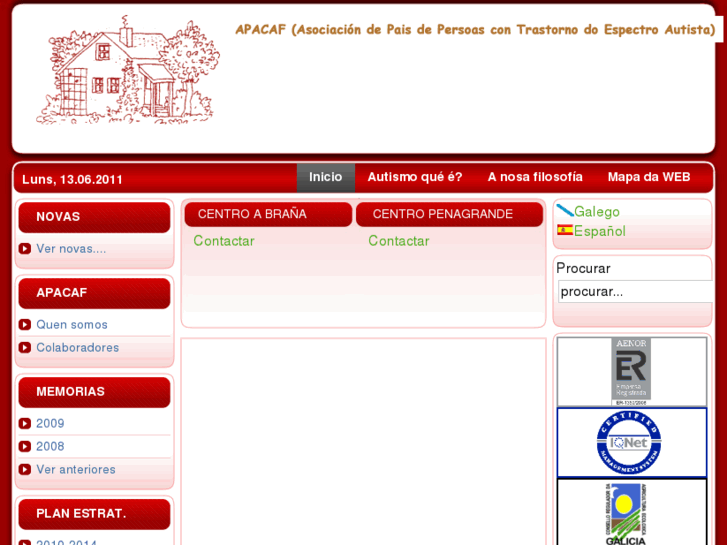
Task: Open the 2008 memoria link
Action: [50, 446]
